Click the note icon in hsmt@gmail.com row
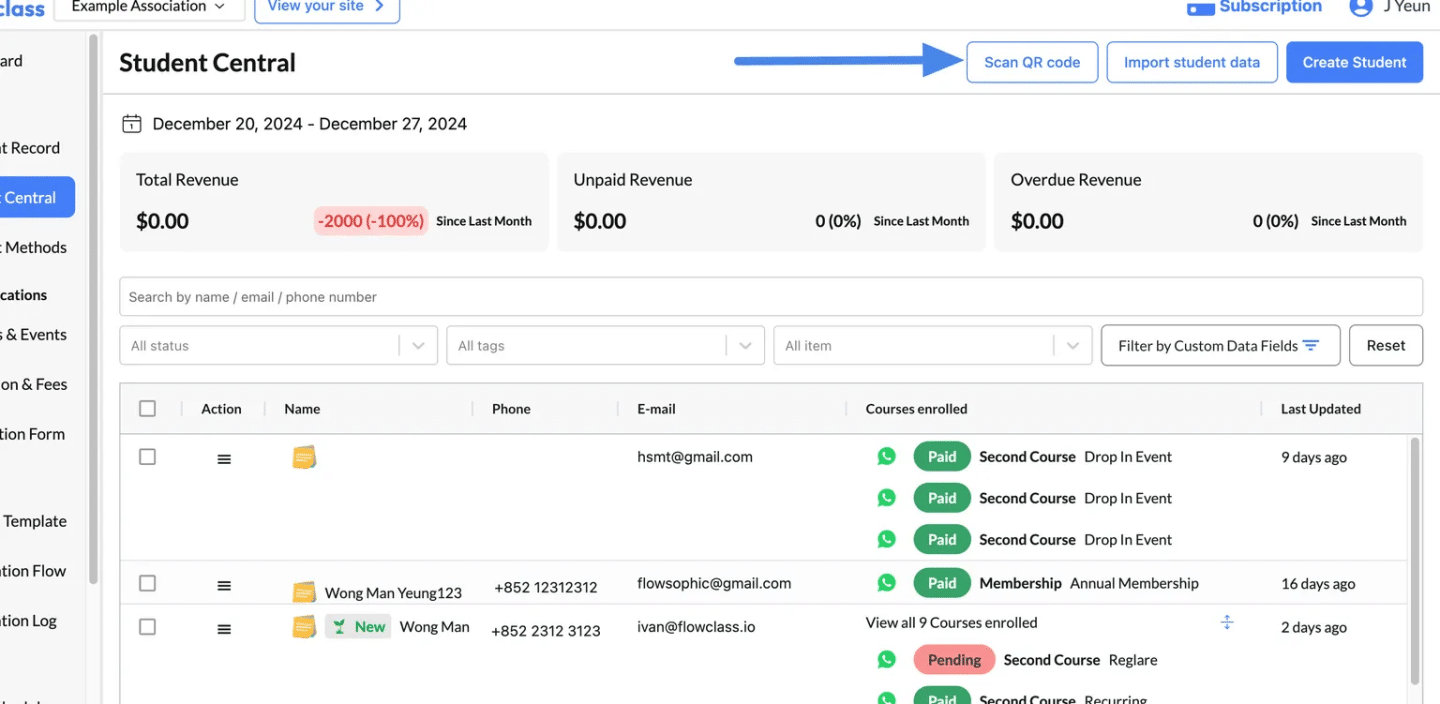 tap(304, 457)
